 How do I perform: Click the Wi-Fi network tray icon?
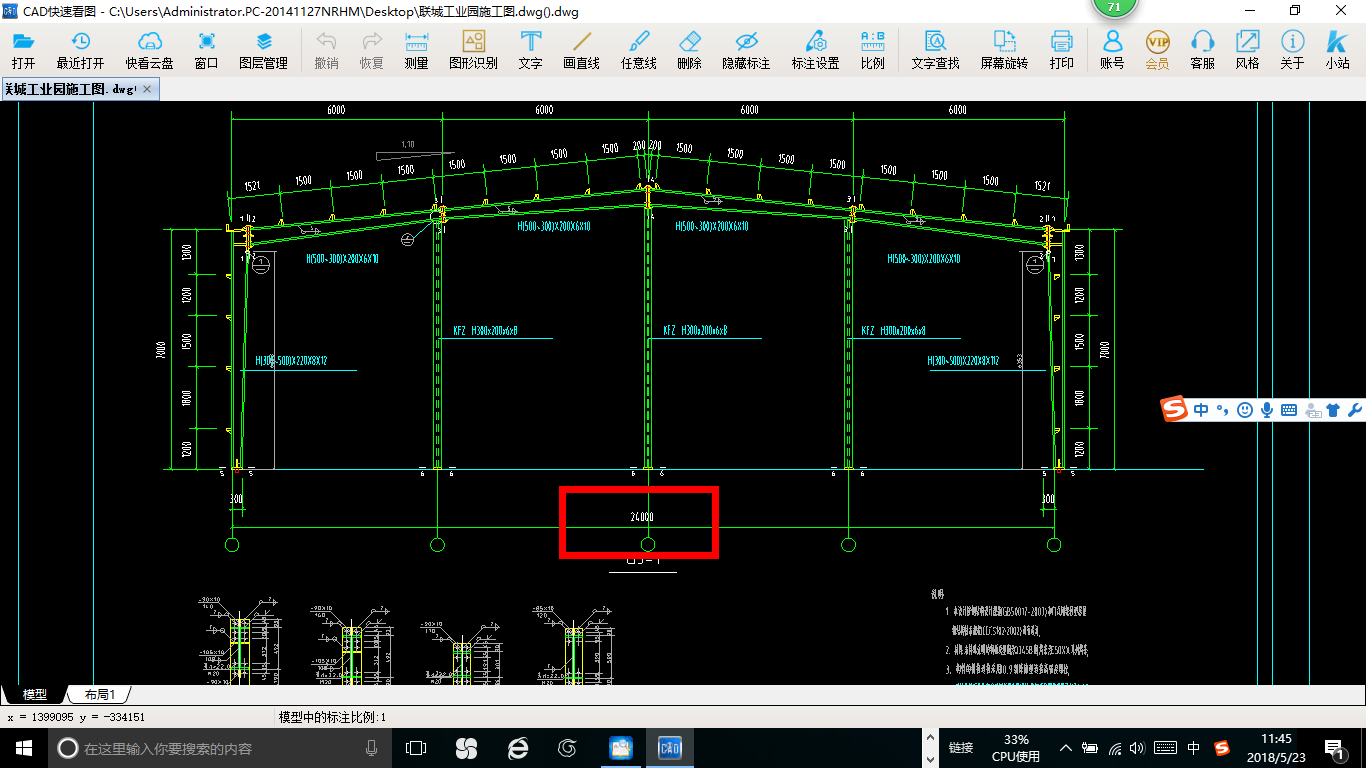click(x=1116, y=748)
